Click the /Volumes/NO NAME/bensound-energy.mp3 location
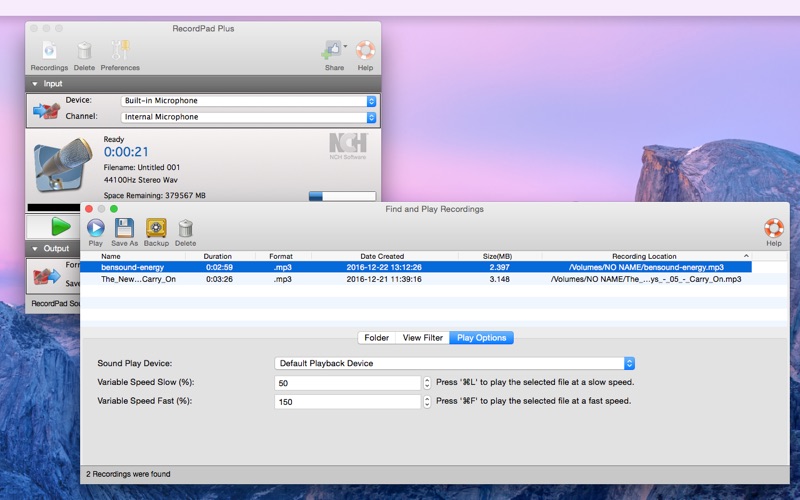The height and width of the screenshot is (500, 800). pos(646,267)
